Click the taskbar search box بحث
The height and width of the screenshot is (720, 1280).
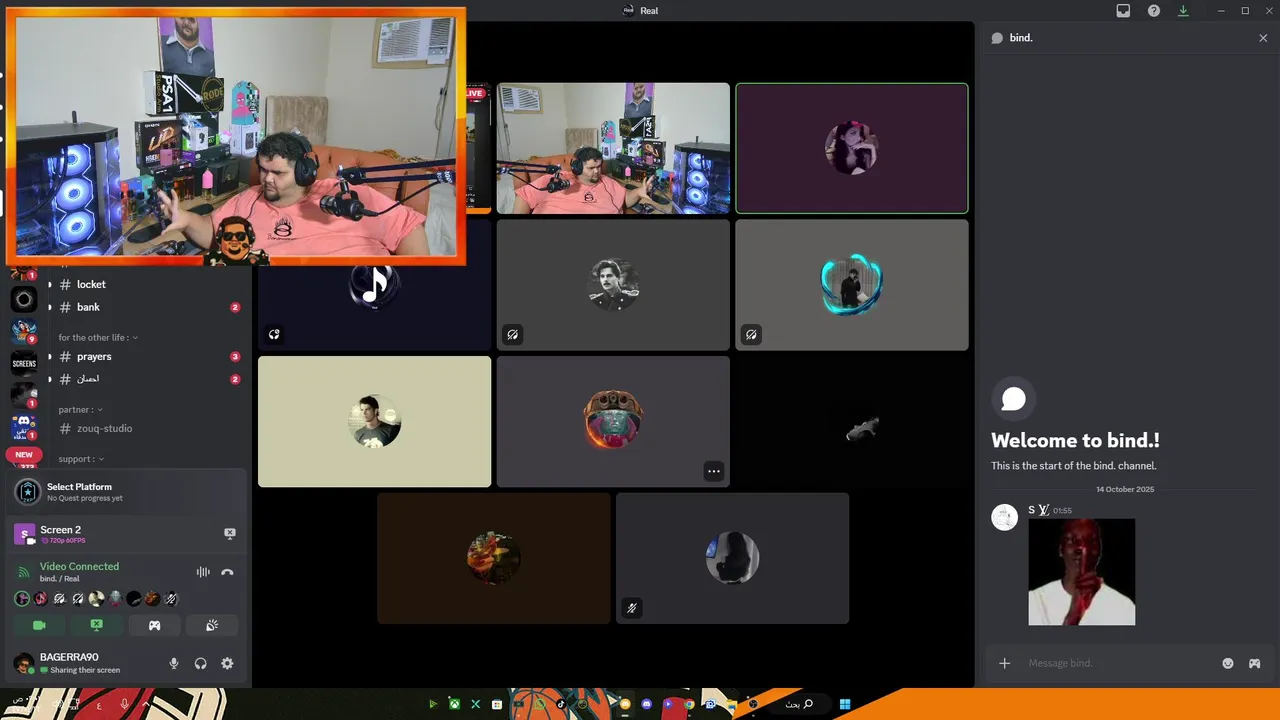point(798,704)
